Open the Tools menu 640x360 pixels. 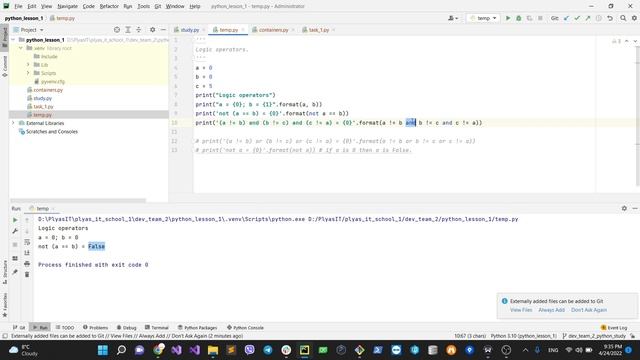pos(143,6)
